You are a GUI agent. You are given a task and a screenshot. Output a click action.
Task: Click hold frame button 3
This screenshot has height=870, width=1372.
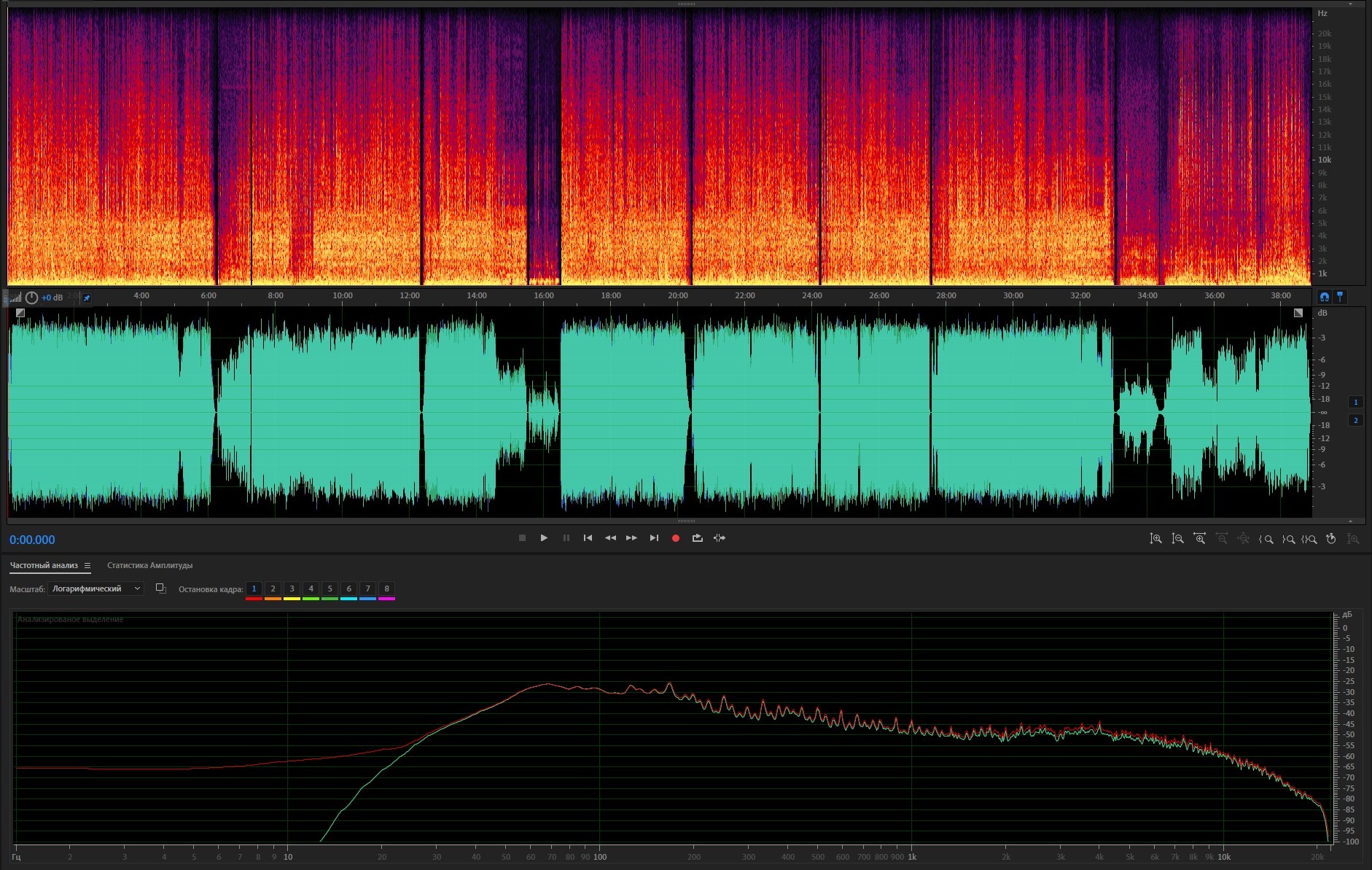tap(292, 589)
